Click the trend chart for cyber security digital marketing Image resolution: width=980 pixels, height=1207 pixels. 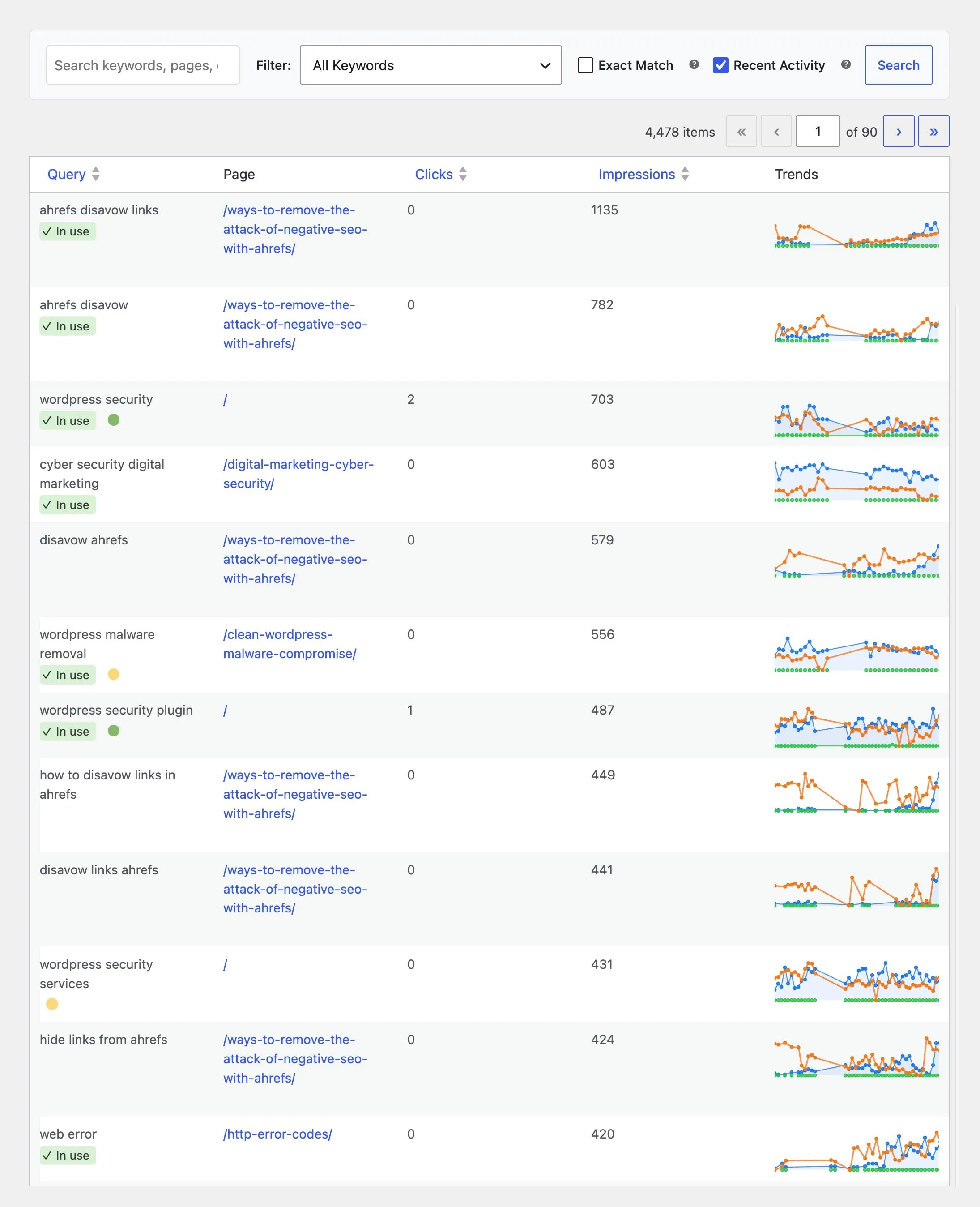point(856,481)
